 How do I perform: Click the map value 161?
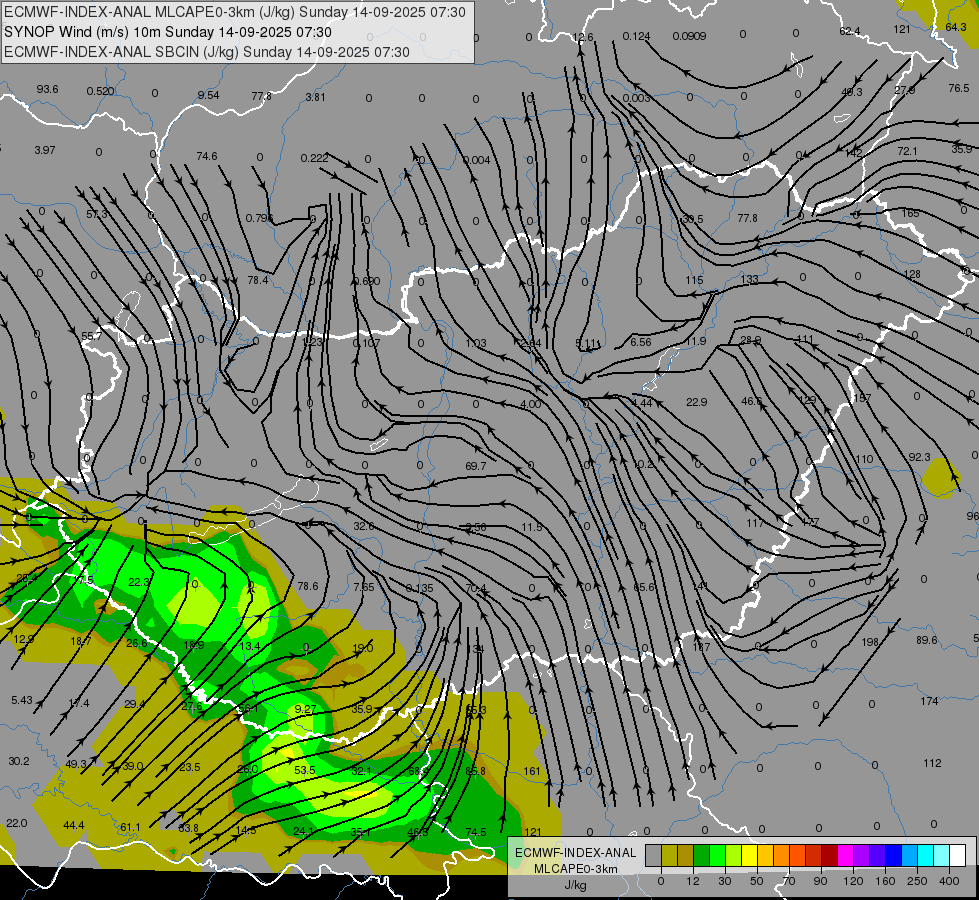click(x=532, y=771)
